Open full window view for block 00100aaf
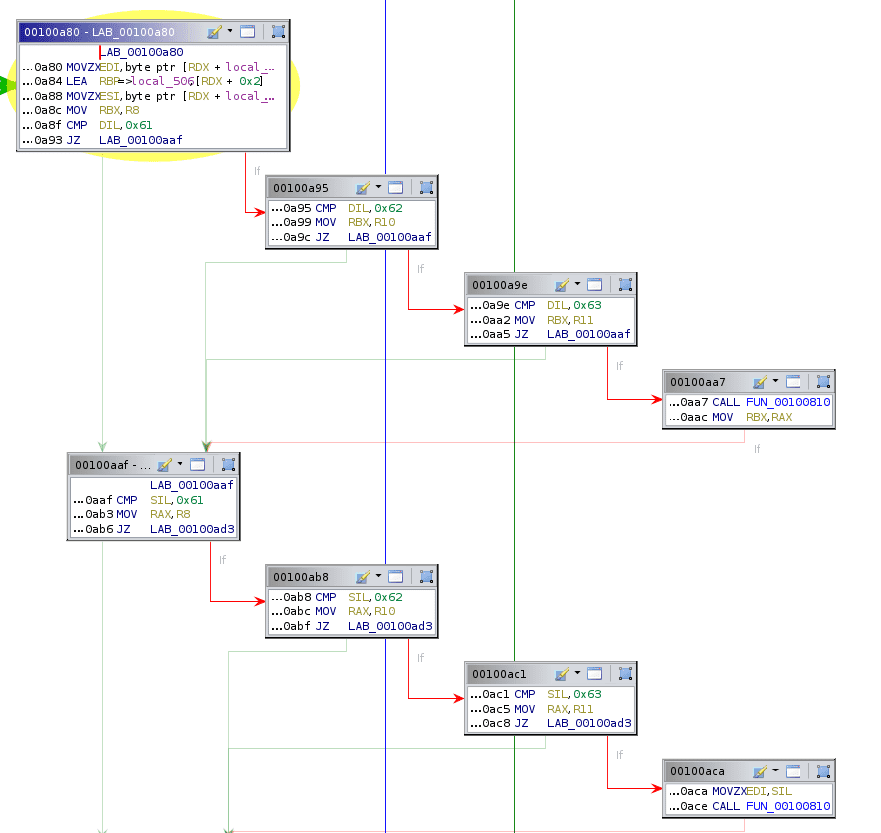 point(198,465)
